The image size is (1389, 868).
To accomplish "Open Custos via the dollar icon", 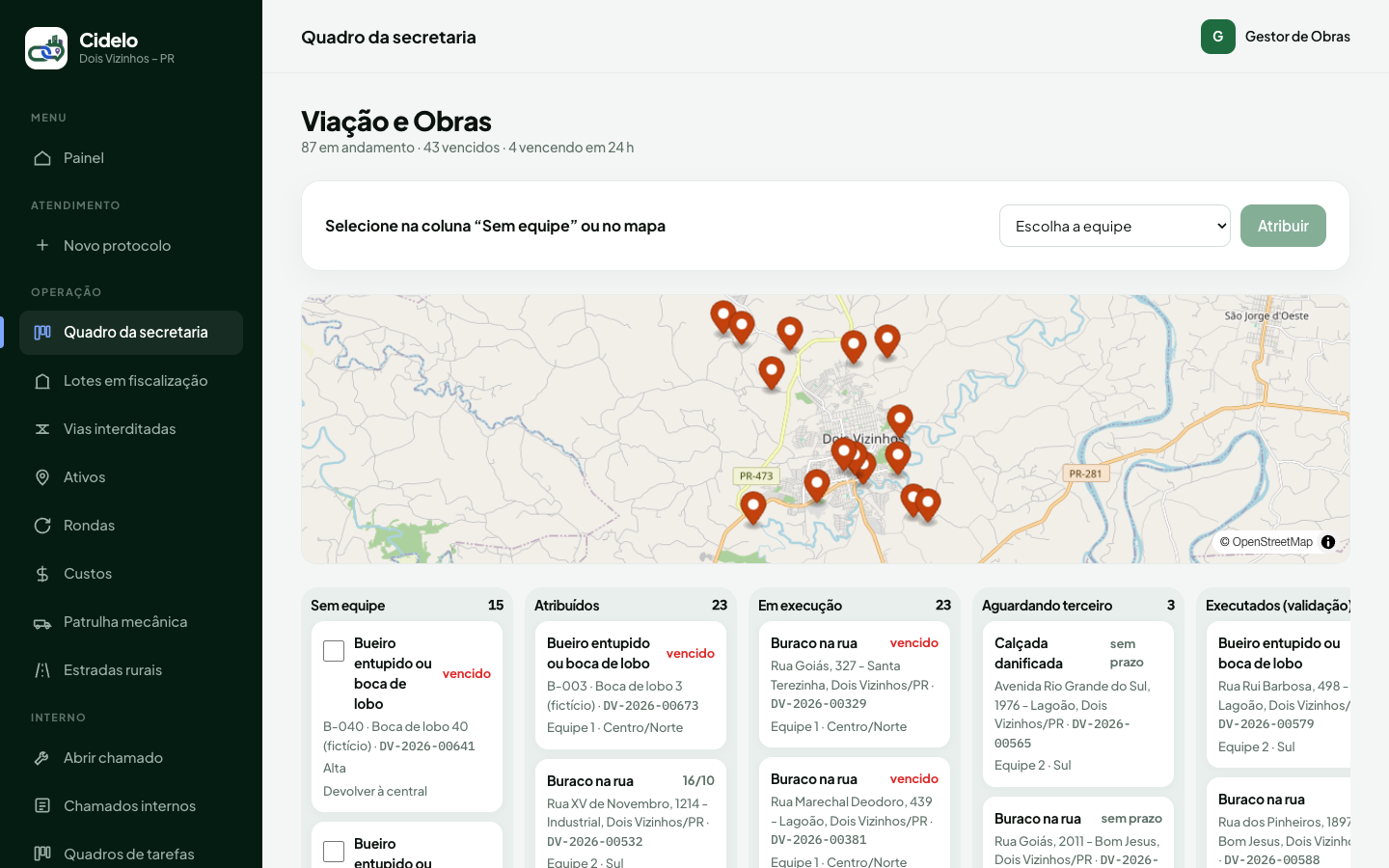I will pos(42,574).
